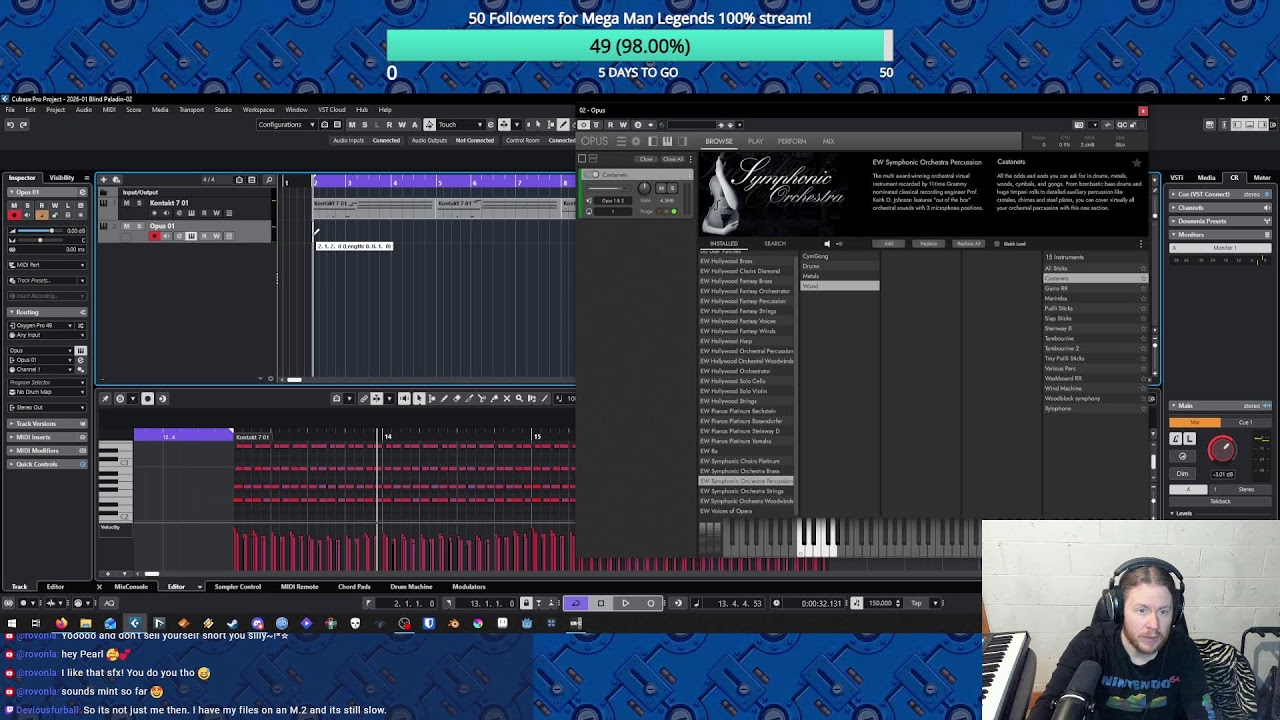1280x720 pixels.
Task: Start playback on the transport bar
Action: pyautogui.click(x=625, y=603)
